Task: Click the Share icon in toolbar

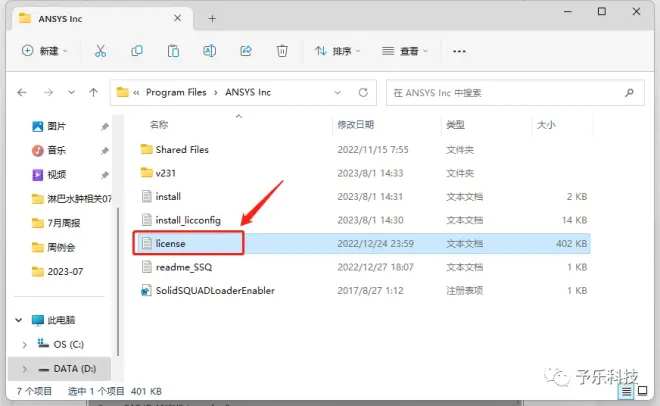Action: 246,51
